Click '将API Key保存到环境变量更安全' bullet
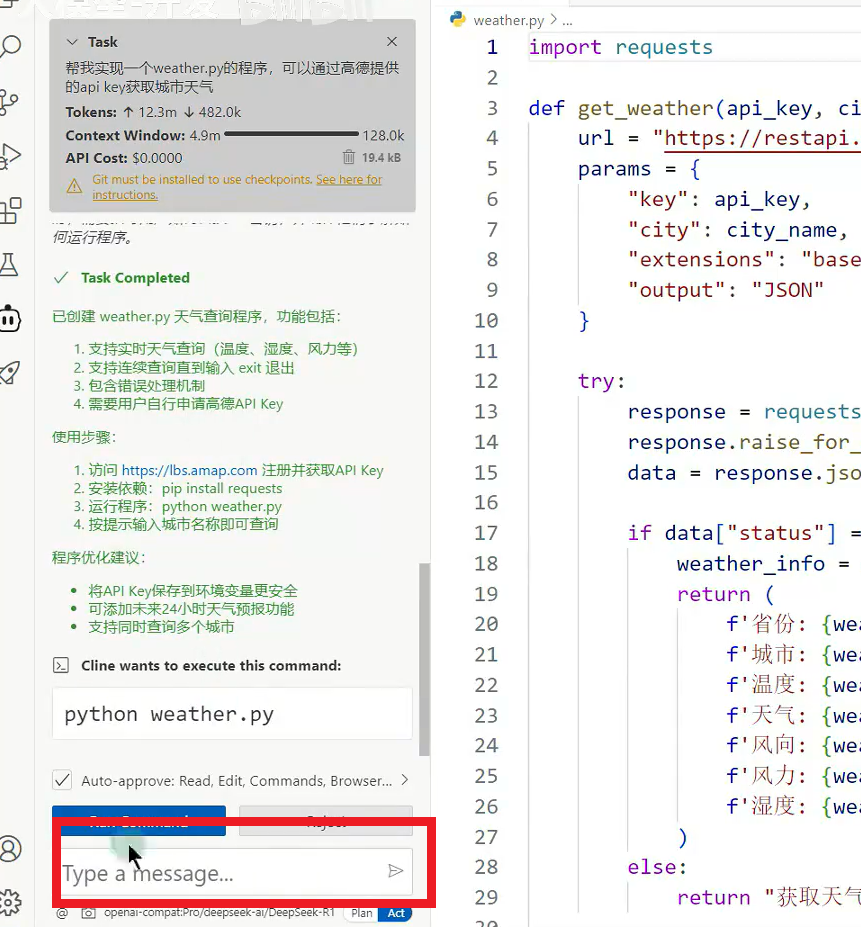 click(x=193, y=591)
